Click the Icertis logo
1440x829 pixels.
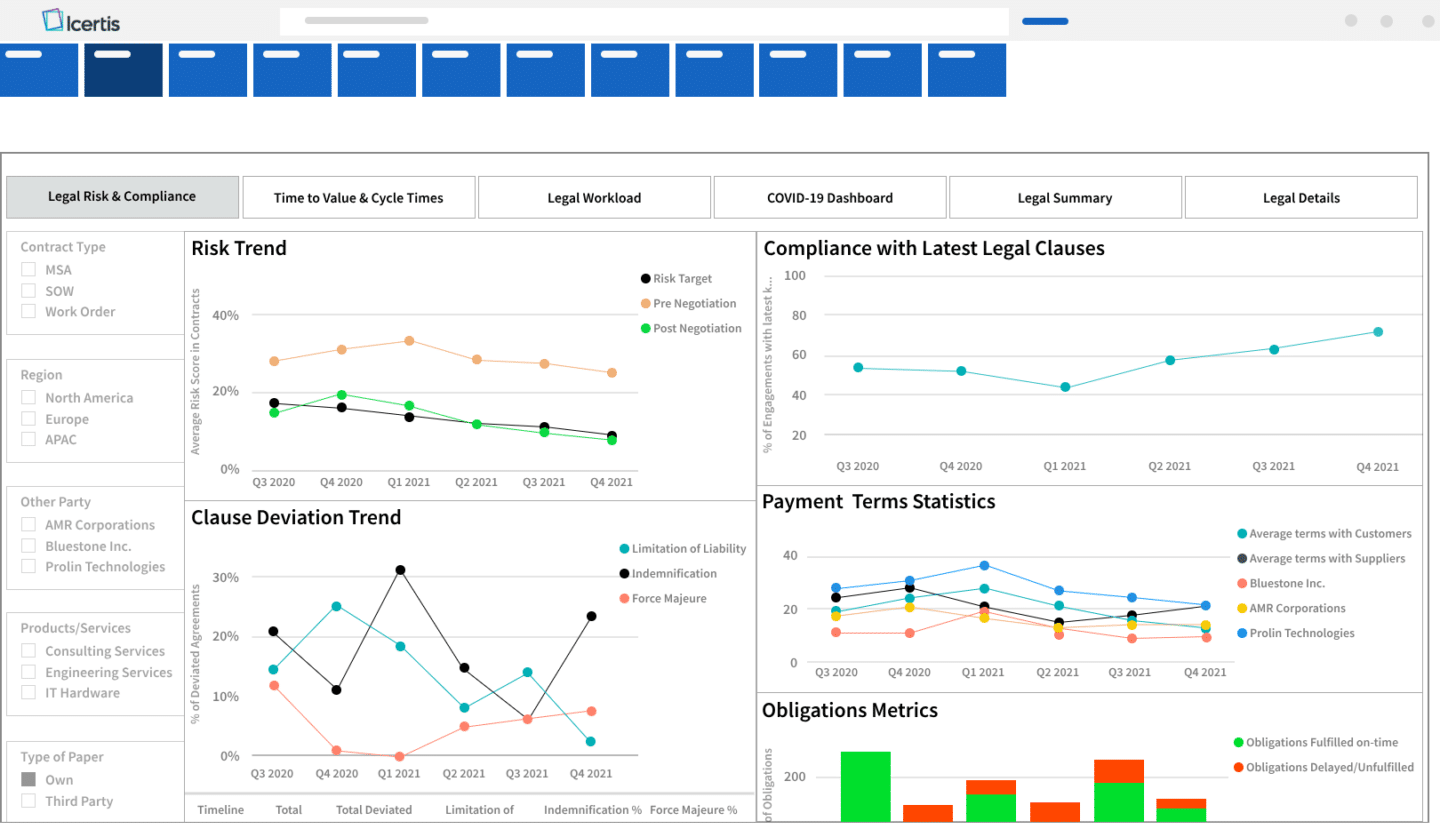coord(80,20)
